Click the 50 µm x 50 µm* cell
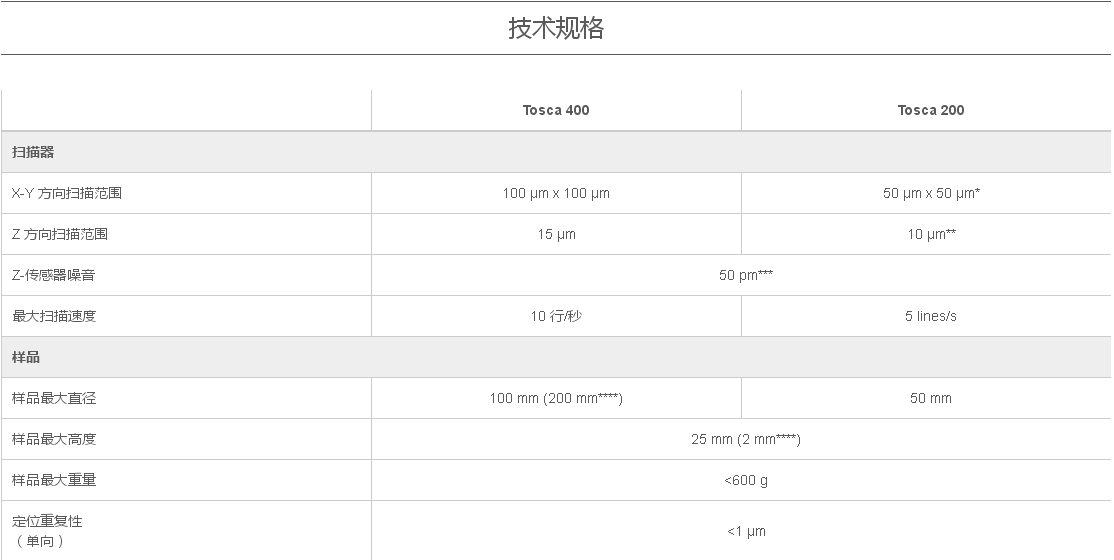 (x=931, y=193)
